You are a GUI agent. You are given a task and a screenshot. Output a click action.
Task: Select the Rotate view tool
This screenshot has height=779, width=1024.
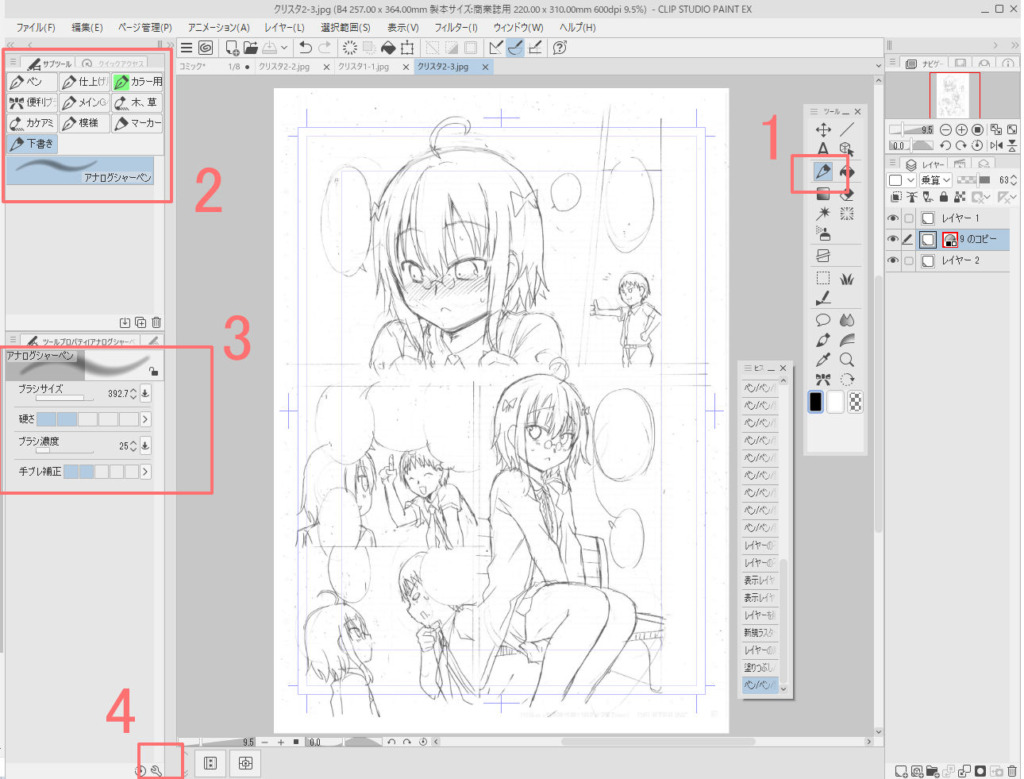pyautogui.click(x=847, y=379)
